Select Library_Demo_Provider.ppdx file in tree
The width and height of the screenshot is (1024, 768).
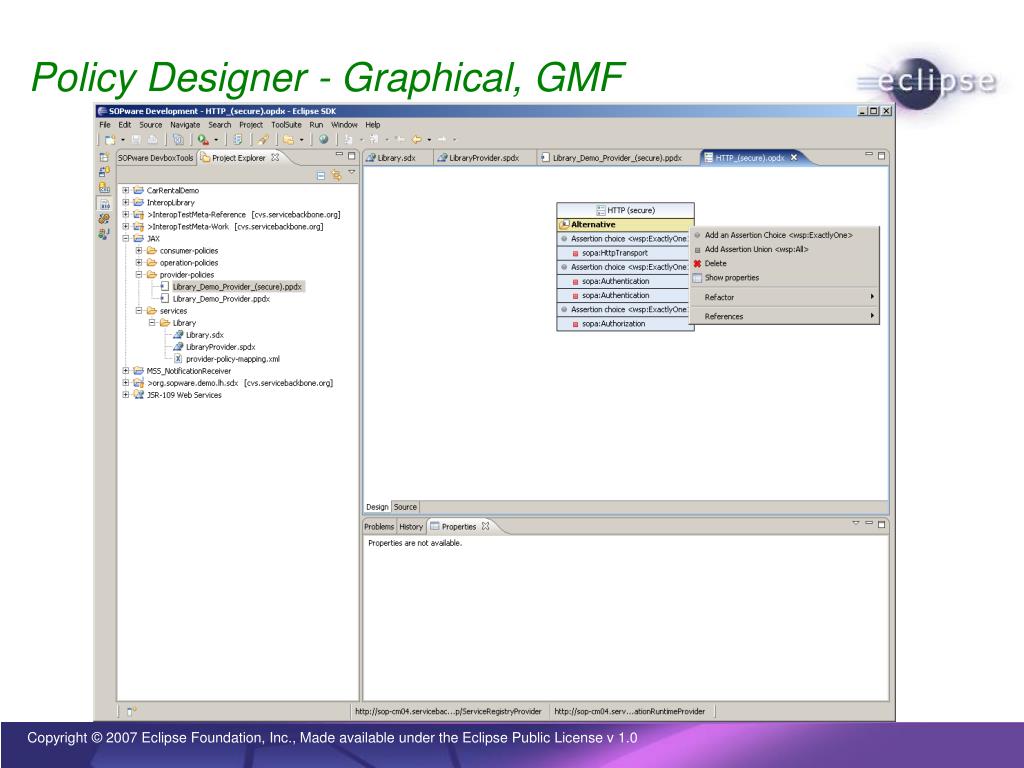coord(221,299)
